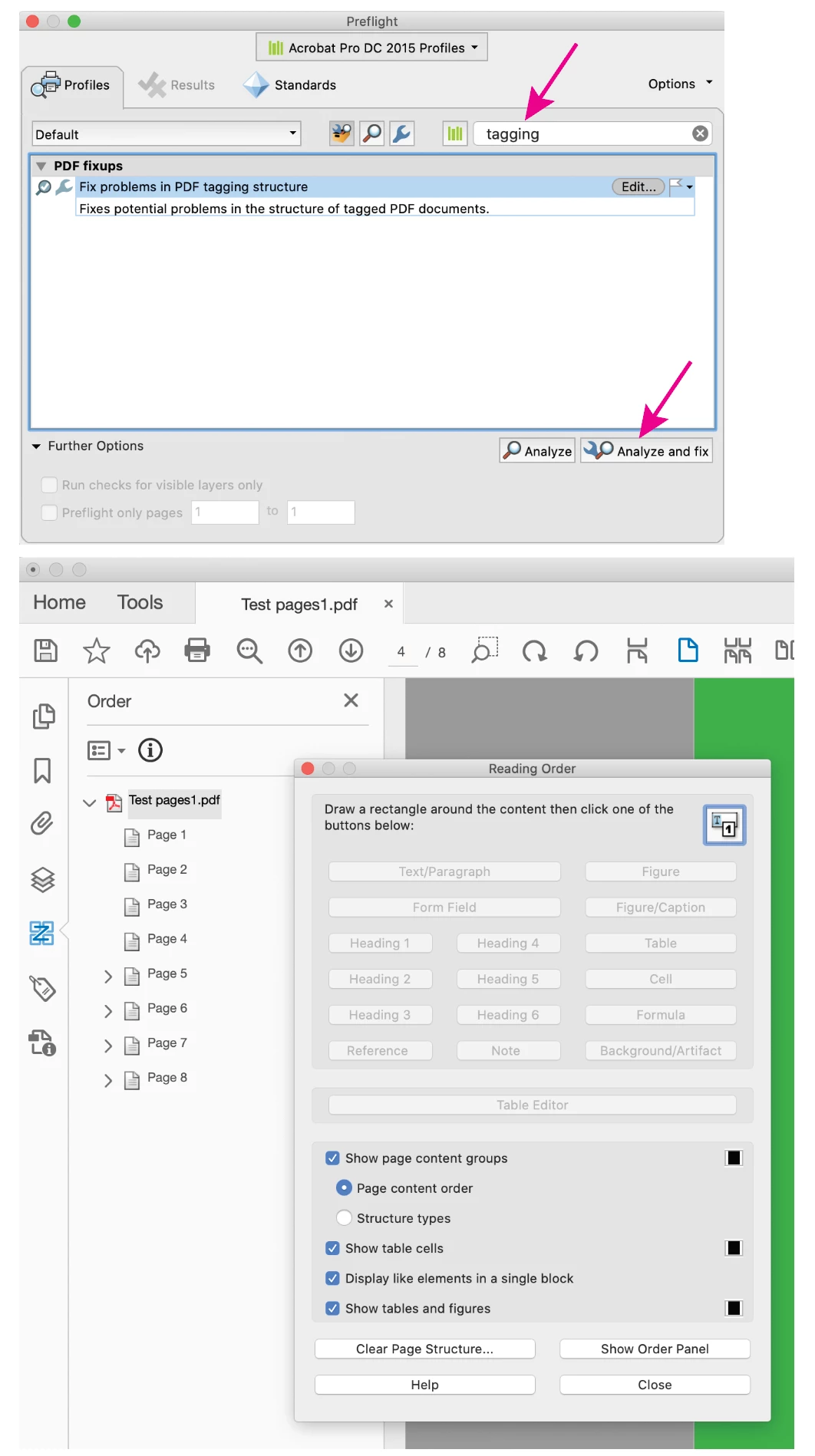Collapse Test pages1.pdf tree node
815x1456 pixels.
pos(89,802)
